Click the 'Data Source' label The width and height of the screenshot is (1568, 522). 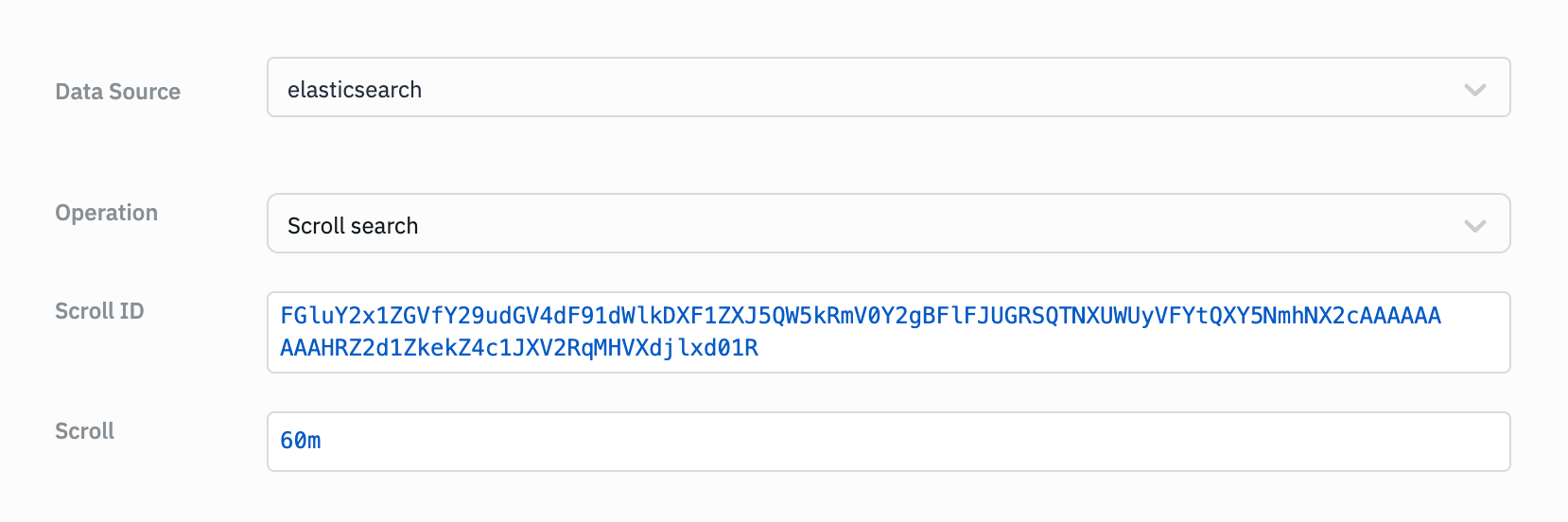(118, 92)
